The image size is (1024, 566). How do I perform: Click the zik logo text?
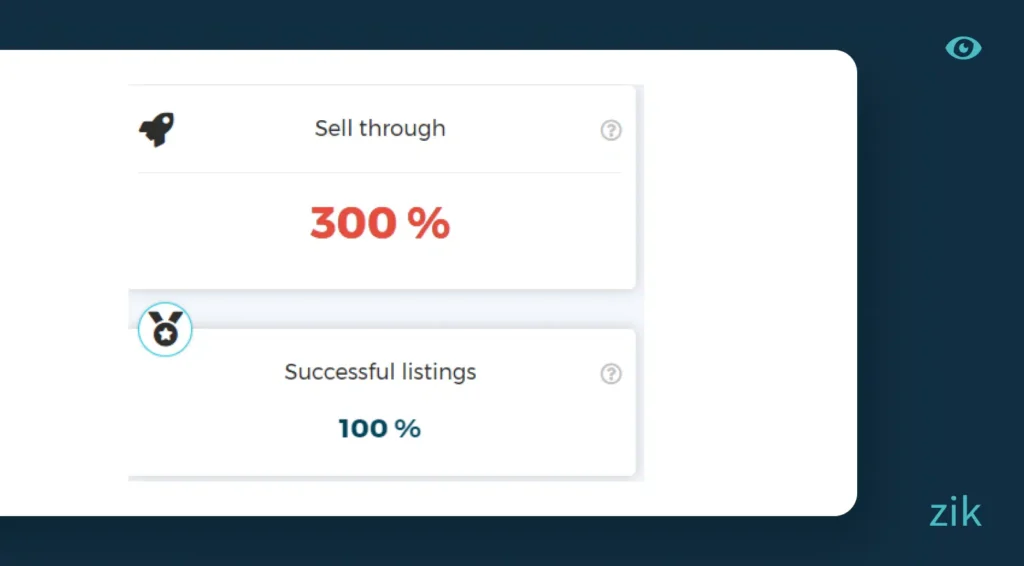[x=955, y=512]
